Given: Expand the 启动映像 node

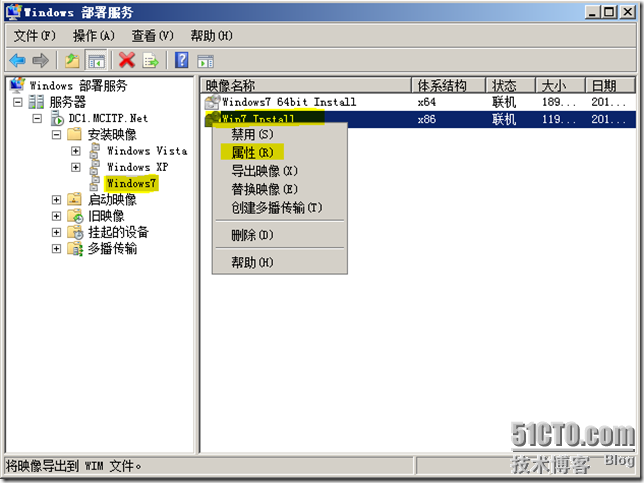Looking at the screenshot, I should pos(56,200).
